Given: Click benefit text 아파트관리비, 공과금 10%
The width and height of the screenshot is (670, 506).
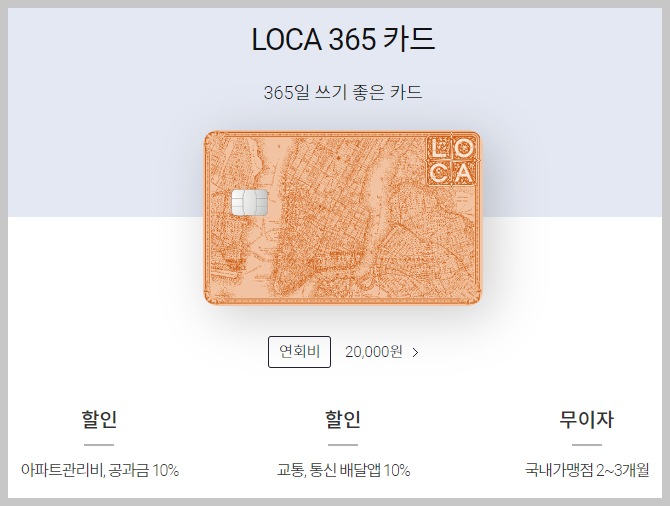Looking at the screenshot, I should 100,471.
